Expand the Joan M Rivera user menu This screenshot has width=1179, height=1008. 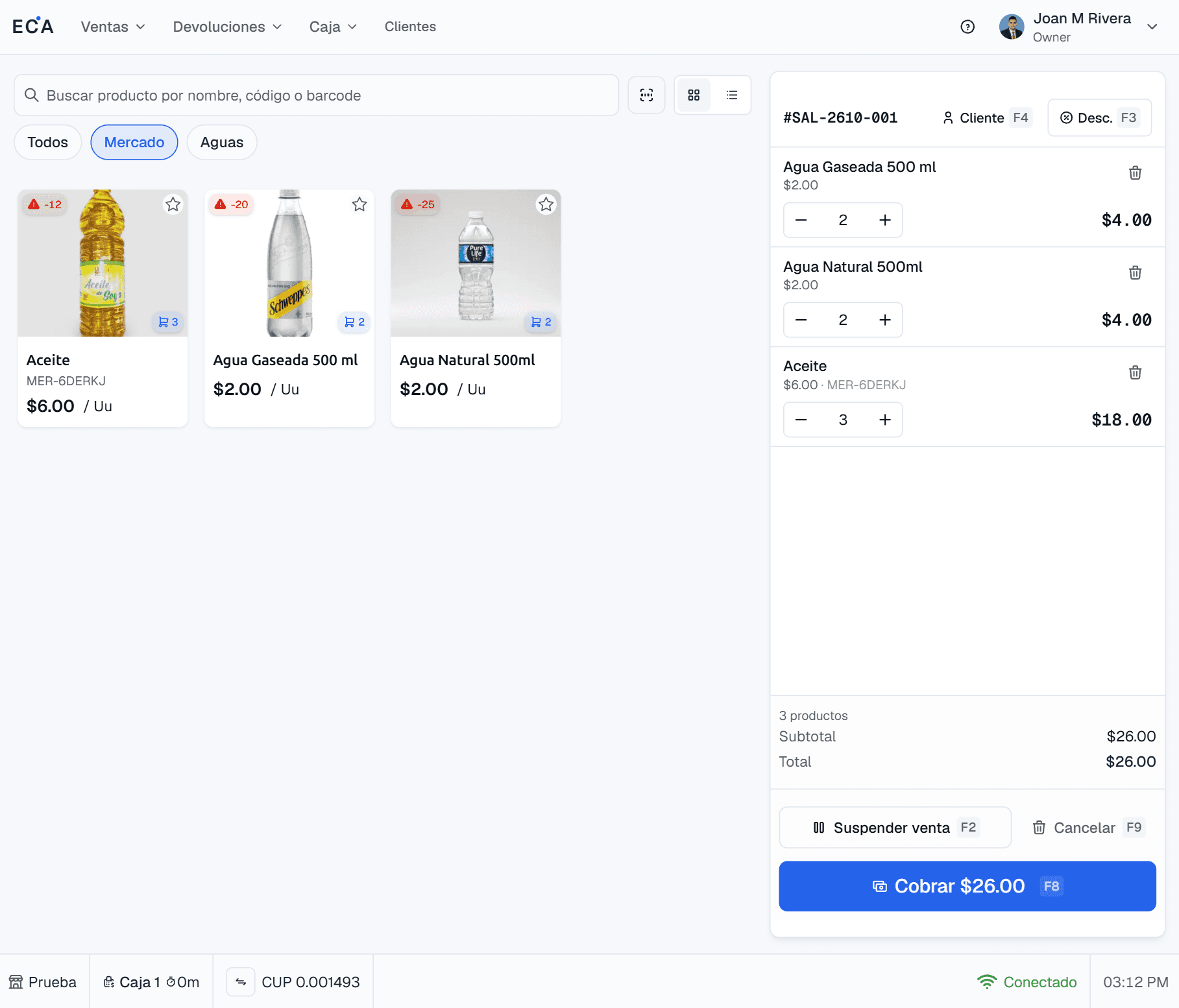(1152, 27)
